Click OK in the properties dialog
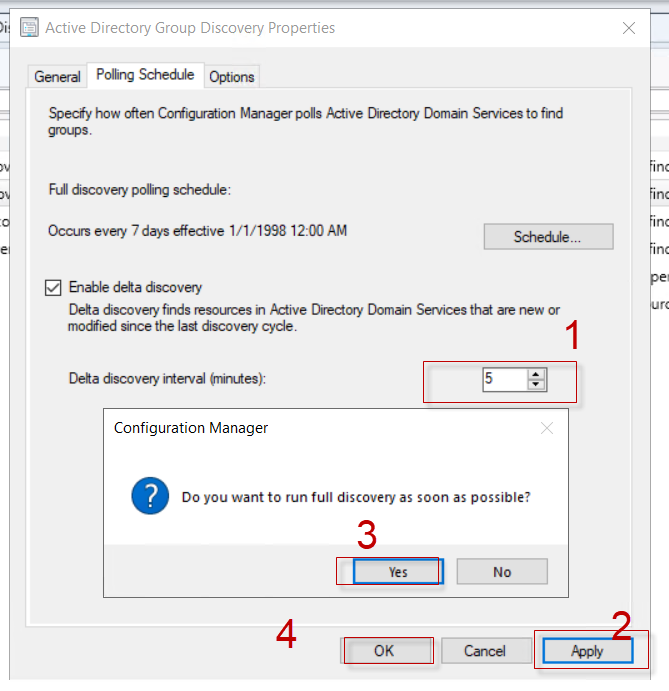Image resolution: width=669 pixels, height=691 pixels. coord(384,650)
